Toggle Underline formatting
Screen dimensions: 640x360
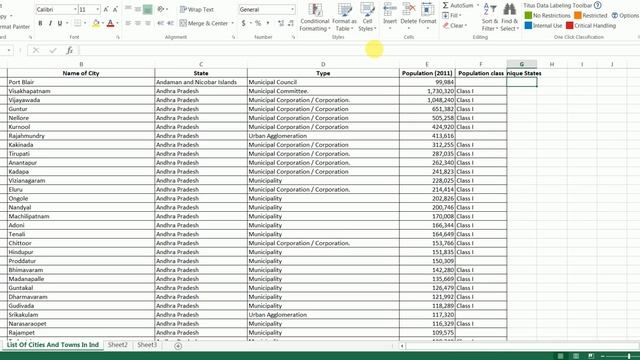pos(60,23)
